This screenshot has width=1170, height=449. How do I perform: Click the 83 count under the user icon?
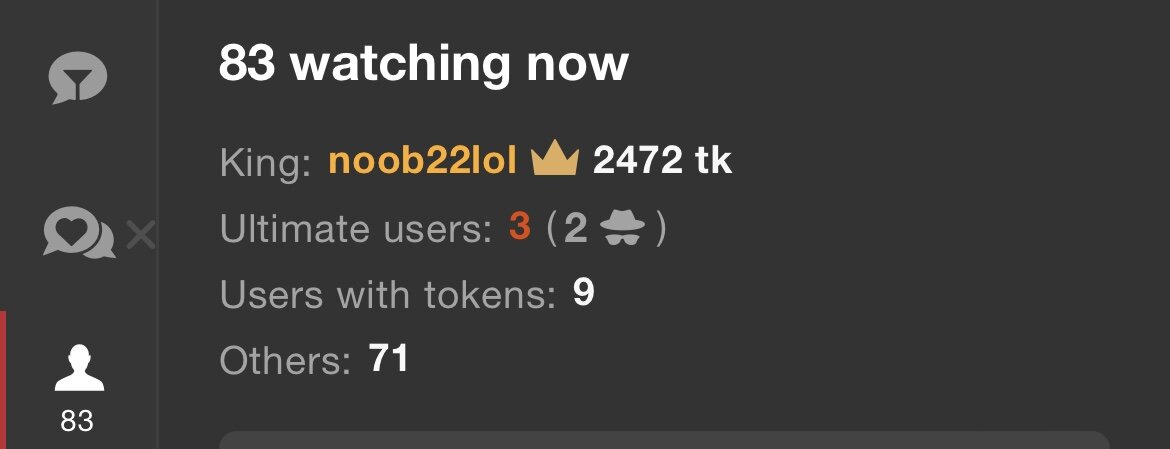(x=78, y=421)
